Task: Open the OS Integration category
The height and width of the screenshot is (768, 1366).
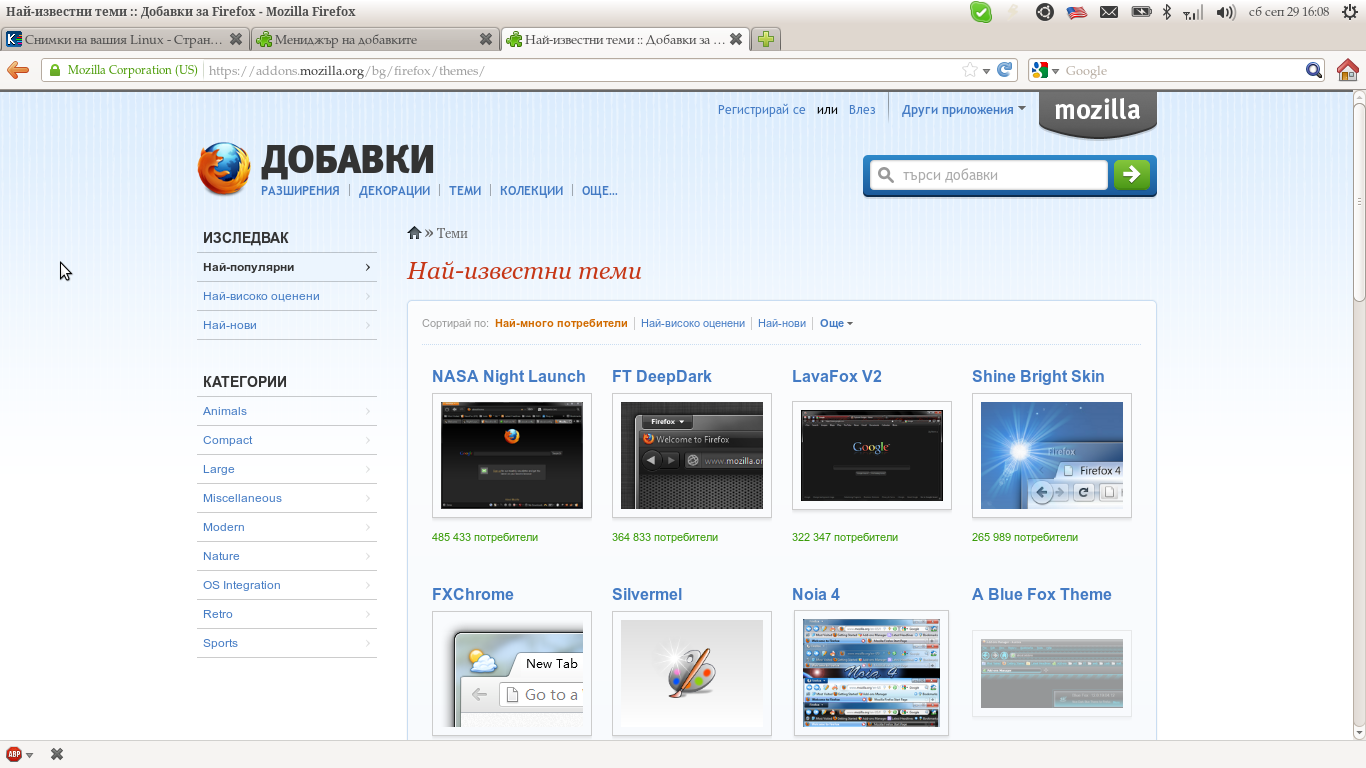Action: [287, 585]
